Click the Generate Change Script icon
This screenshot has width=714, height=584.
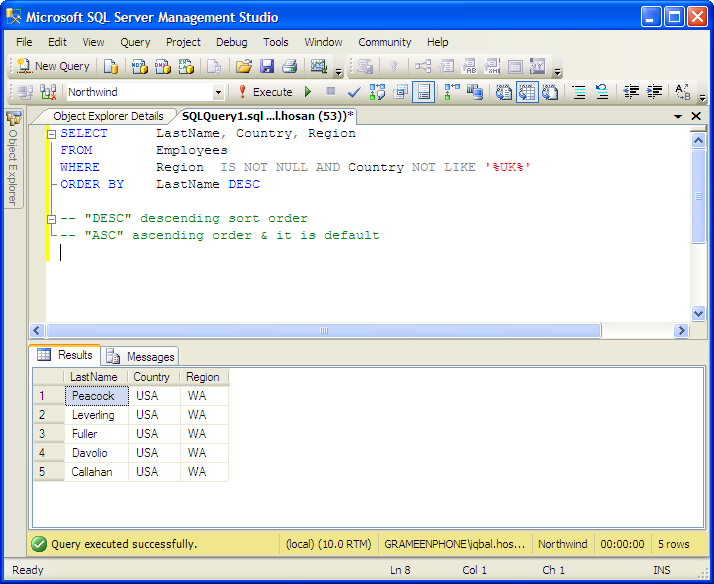[365, 66]
